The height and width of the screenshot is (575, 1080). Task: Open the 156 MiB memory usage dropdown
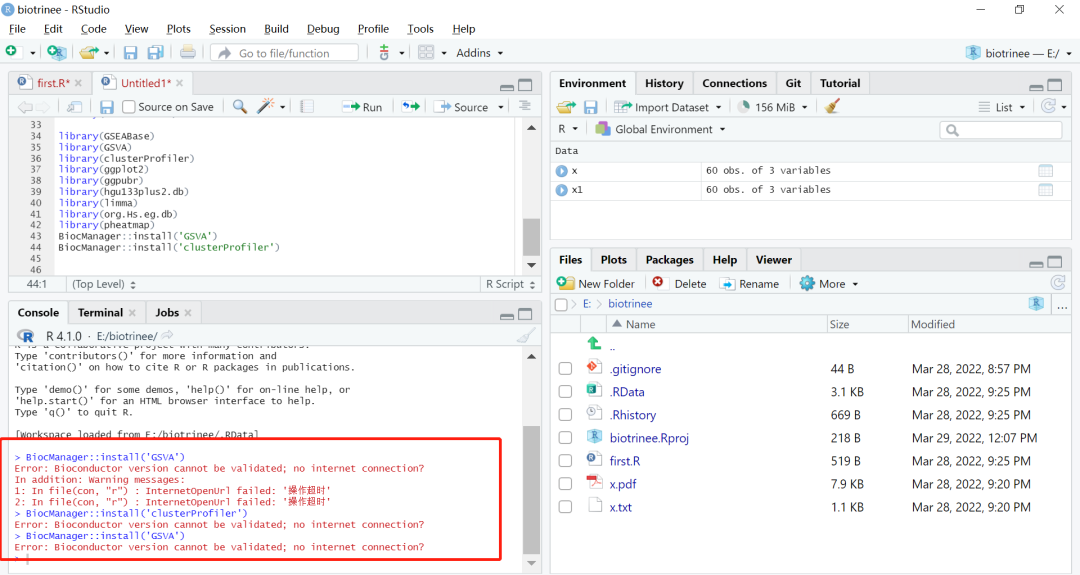[772, 107]
